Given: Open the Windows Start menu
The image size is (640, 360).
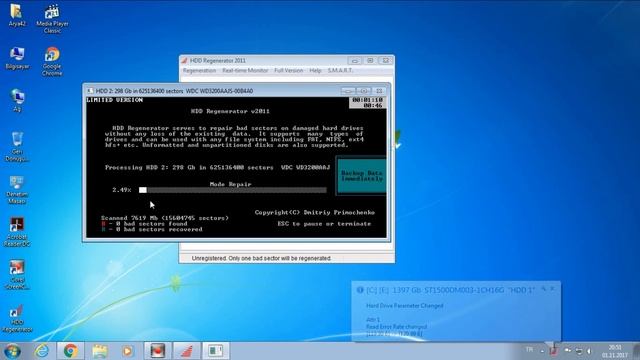Looking at the screenshot, I should click(x=12, y=351).
